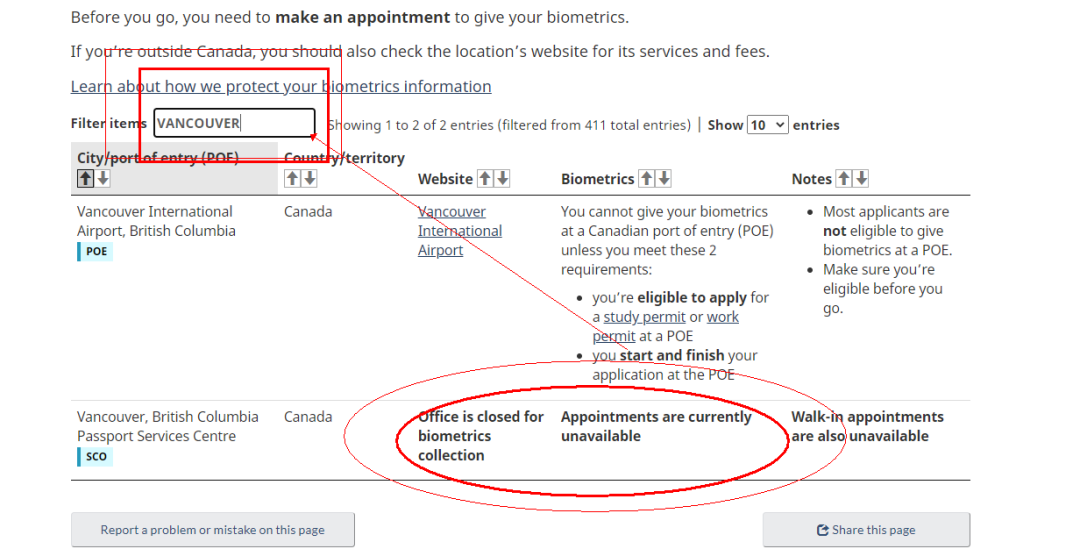Follow the study permit link

(x=643, y=317)
